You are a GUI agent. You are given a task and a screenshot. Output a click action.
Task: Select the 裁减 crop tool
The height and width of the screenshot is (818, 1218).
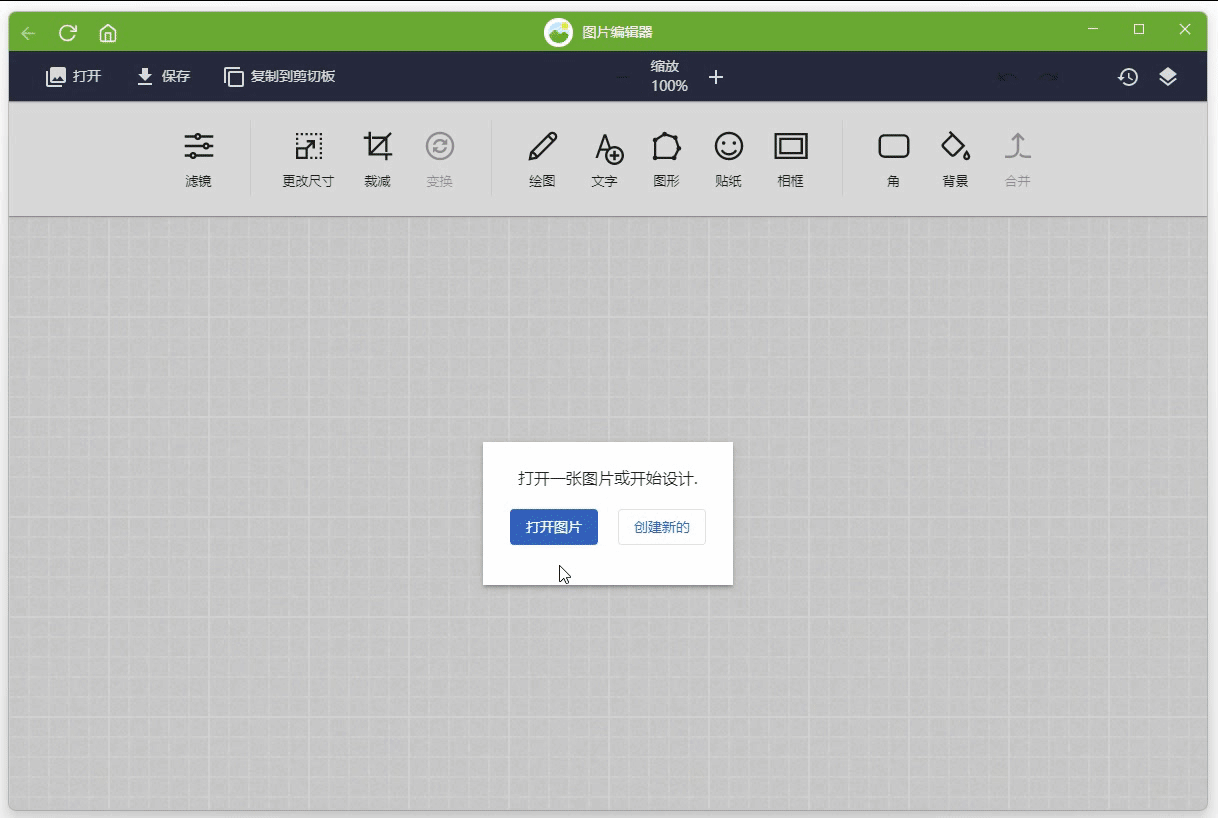click(378, 158)
